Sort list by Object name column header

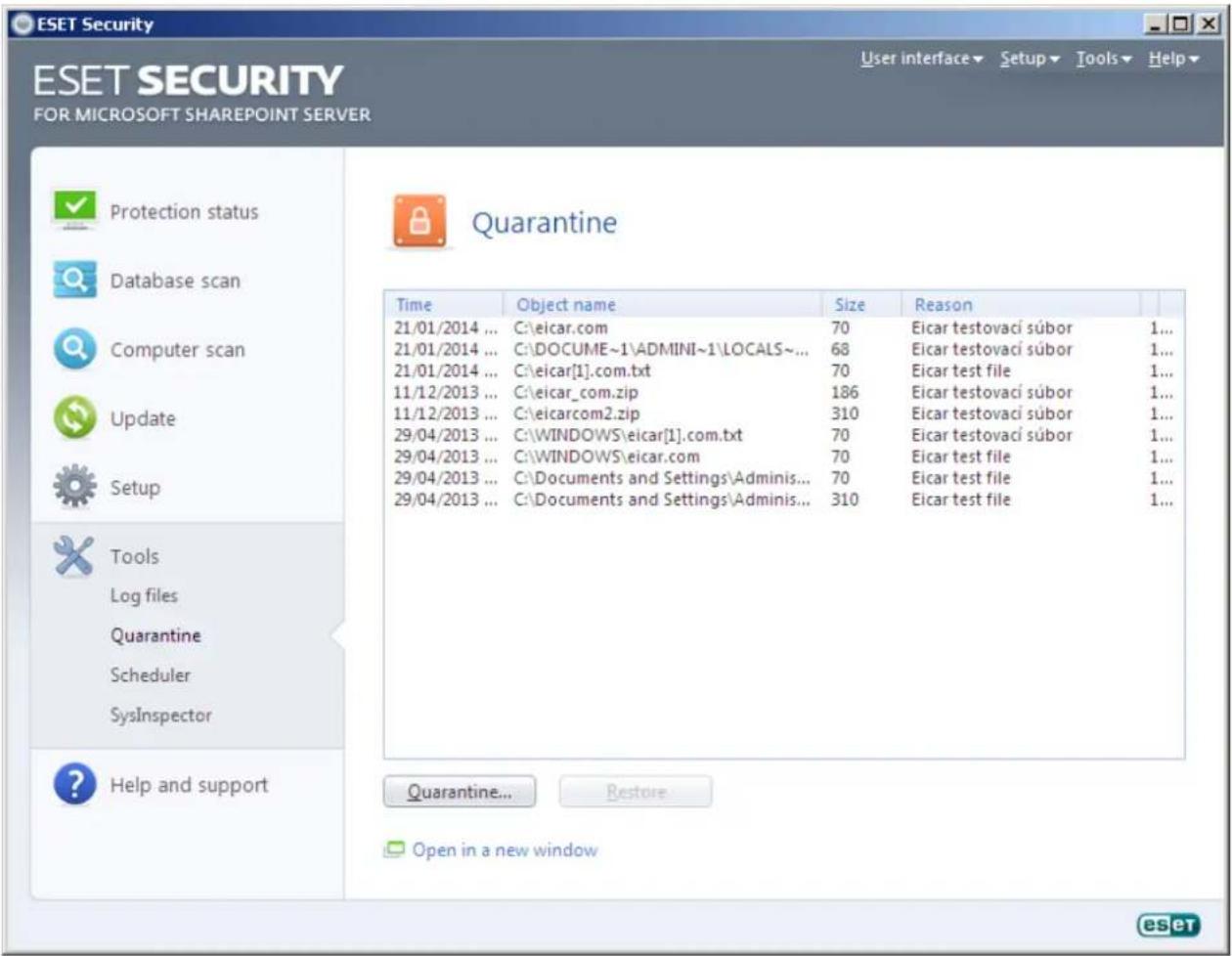[x=663, y=304]
